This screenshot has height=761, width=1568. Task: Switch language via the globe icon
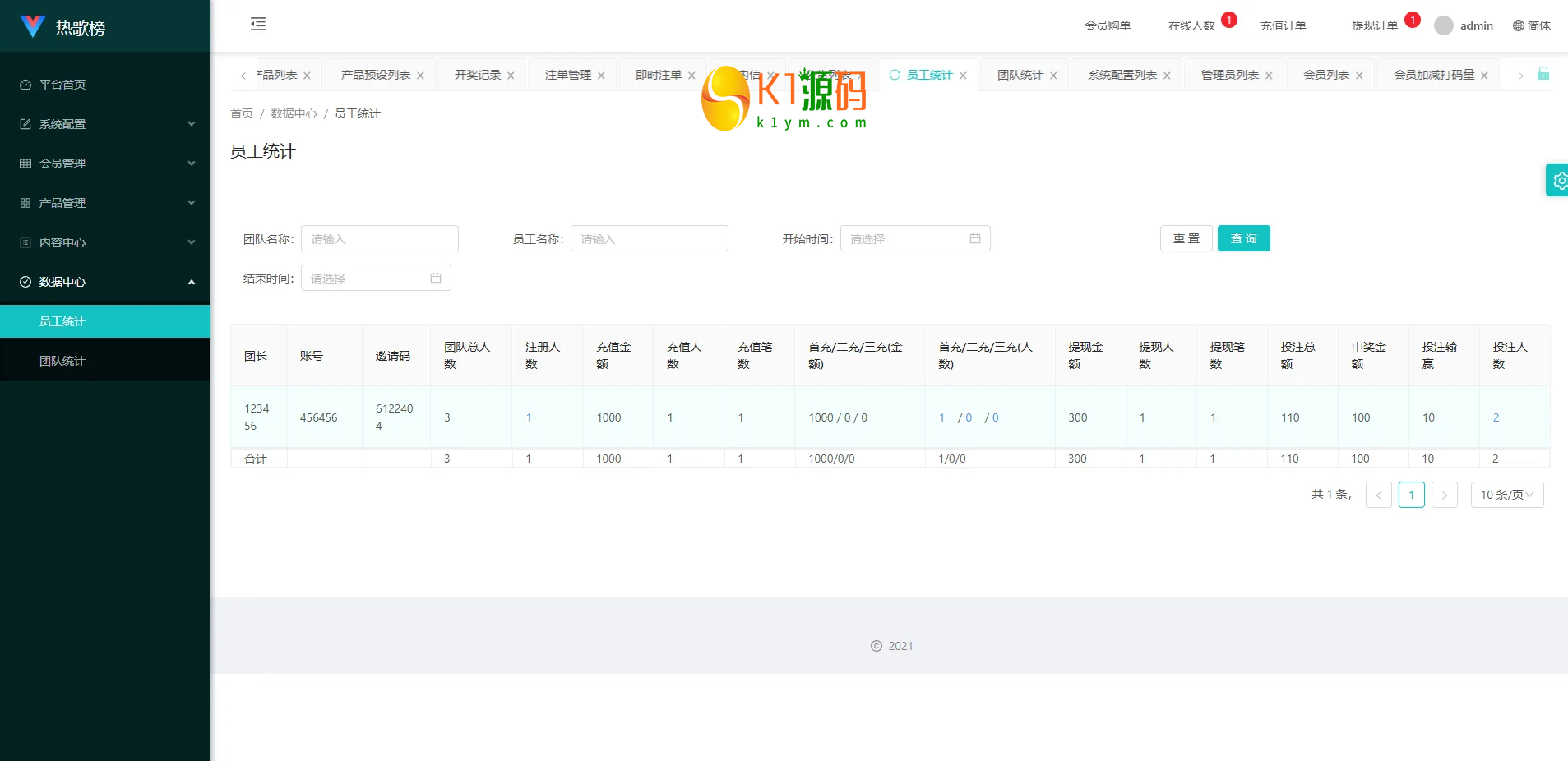1519,25
